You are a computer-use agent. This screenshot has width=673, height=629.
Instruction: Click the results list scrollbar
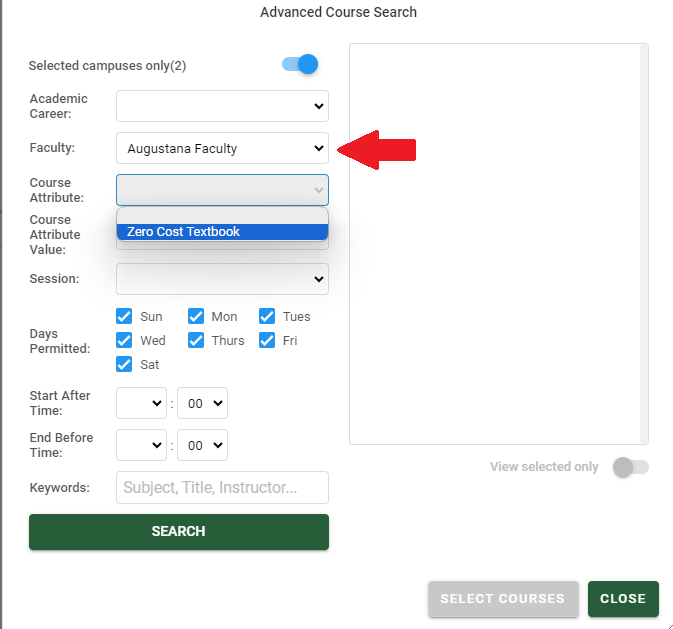[643, 243]
